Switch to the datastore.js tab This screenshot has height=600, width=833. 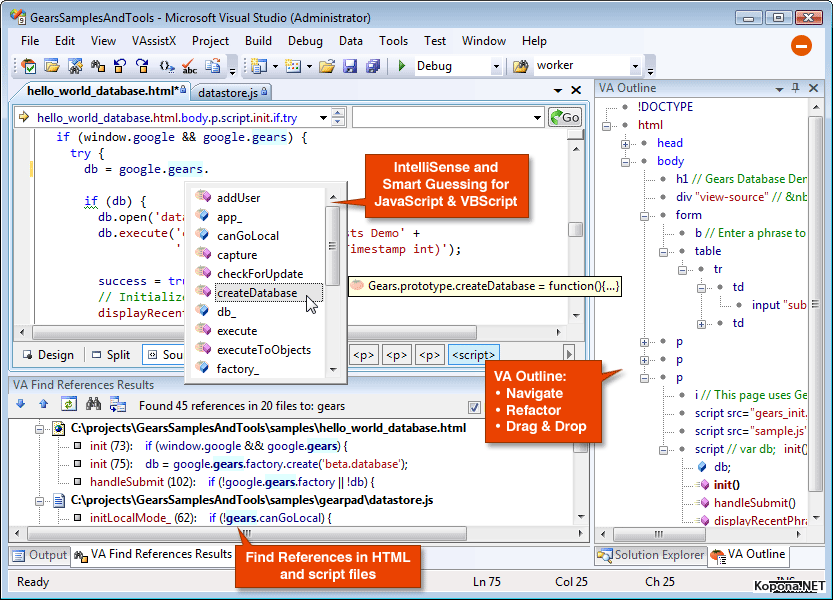click(x=232, y=92)
